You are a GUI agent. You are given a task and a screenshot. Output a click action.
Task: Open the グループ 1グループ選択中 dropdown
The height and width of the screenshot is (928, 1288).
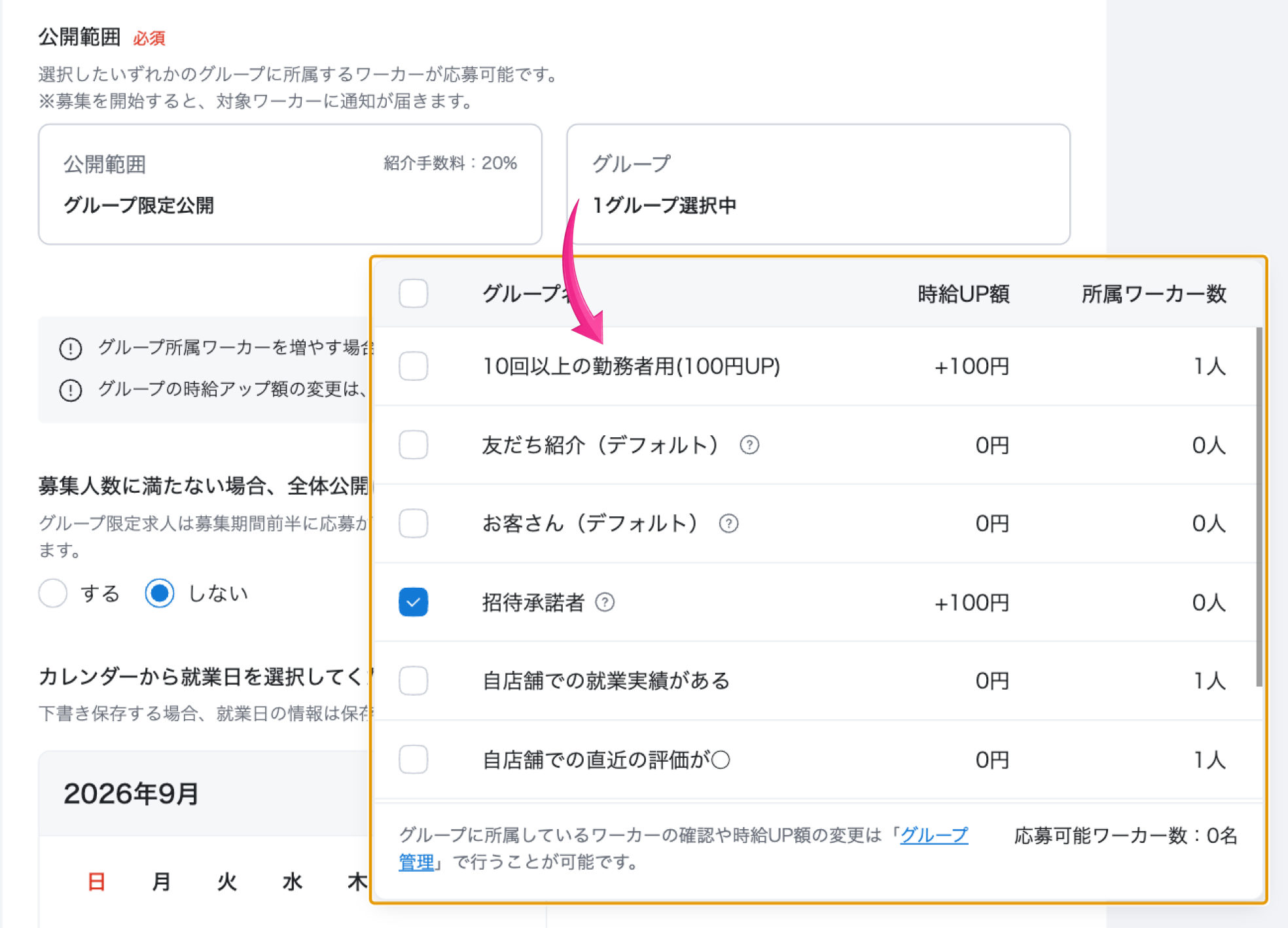tap(818, 185)
